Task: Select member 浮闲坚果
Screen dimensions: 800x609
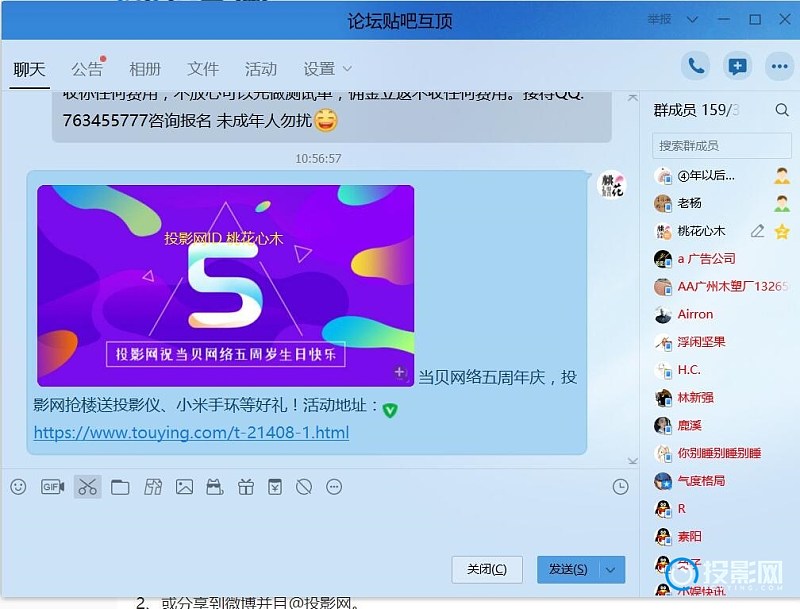Action: (721, 342)
